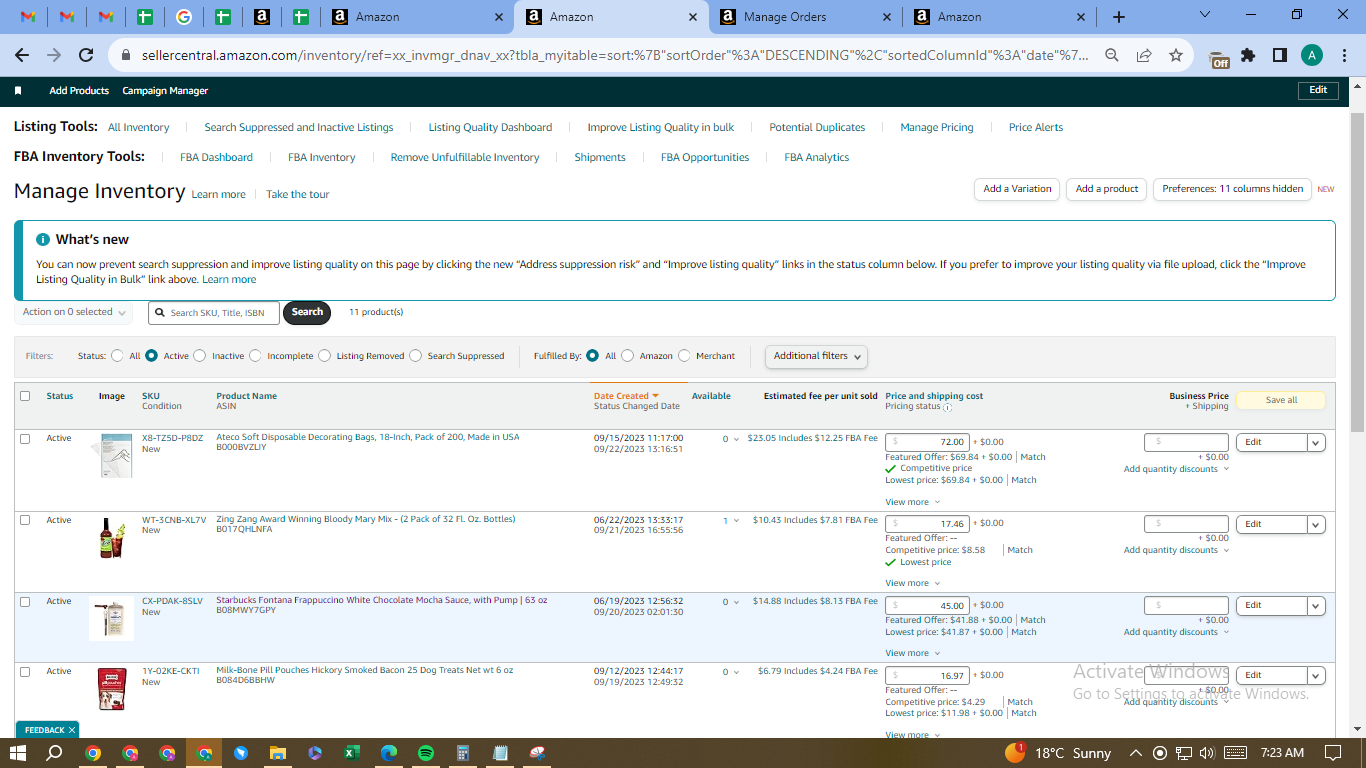The width and height of the screenshot is (1366, 768).
Task: Go to Listing Quality Dashboard
Action: [490, 128]
